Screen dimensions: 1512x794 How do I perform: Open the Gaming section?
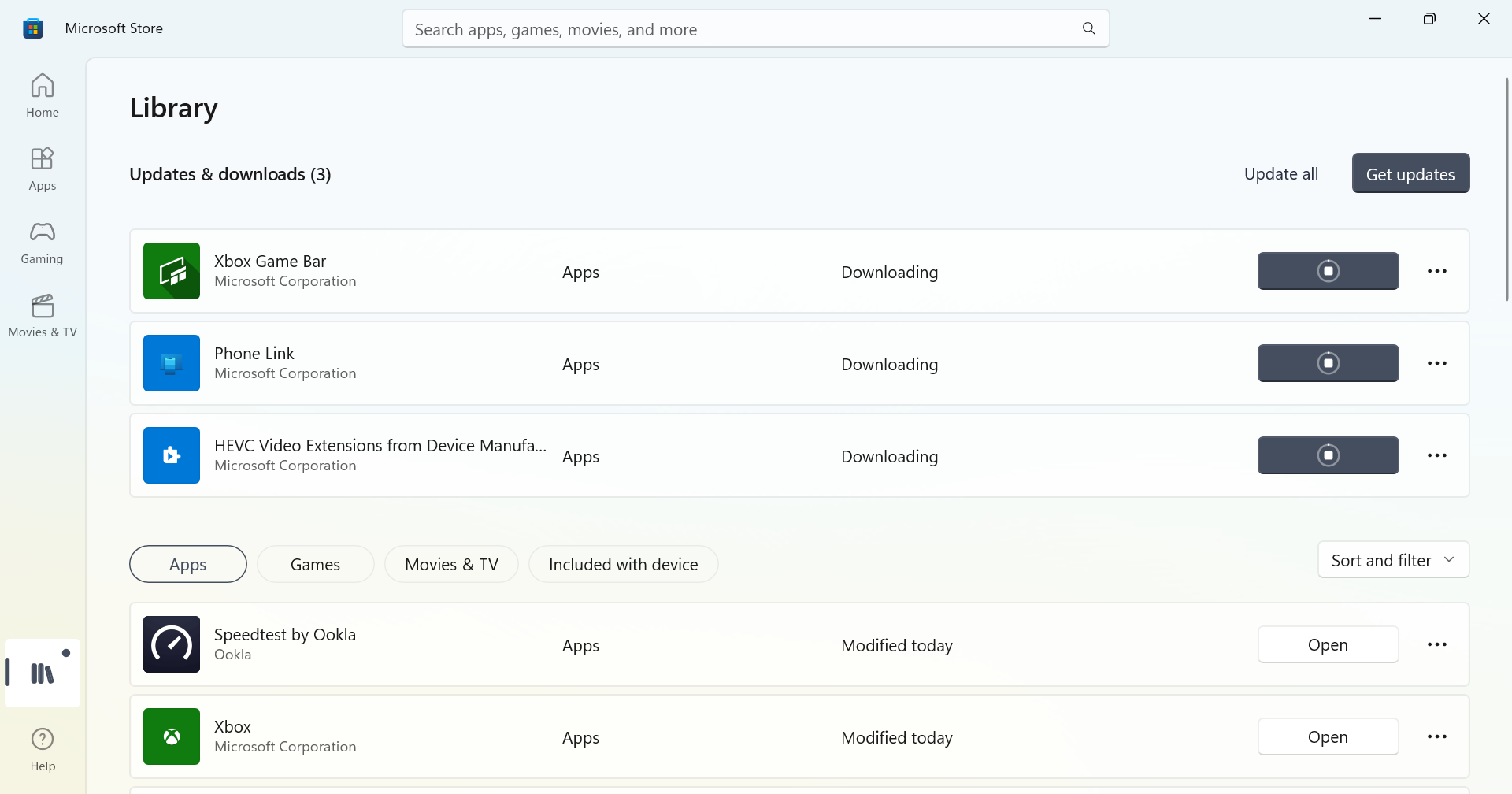point(43,242)
